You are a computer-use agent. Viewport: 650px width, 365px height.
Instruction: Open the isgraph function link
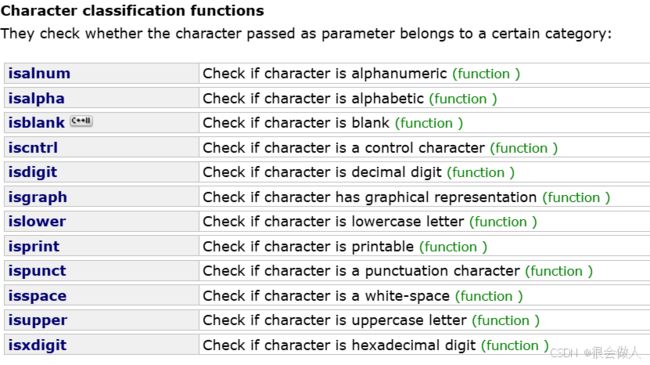pyautogui.click(x=38, y=197)
